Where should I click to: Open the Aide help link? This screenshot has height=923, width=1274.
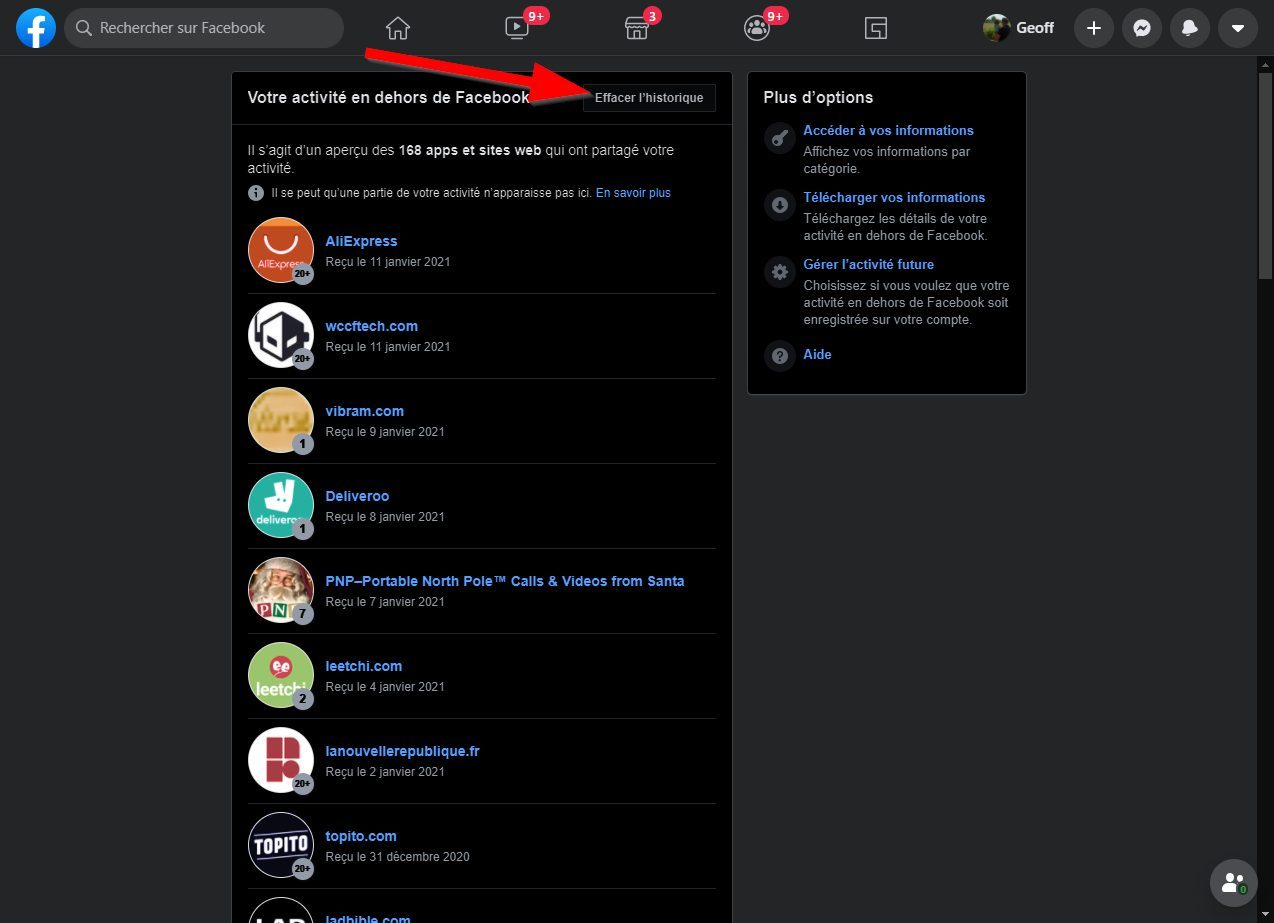tap(817, 354)
